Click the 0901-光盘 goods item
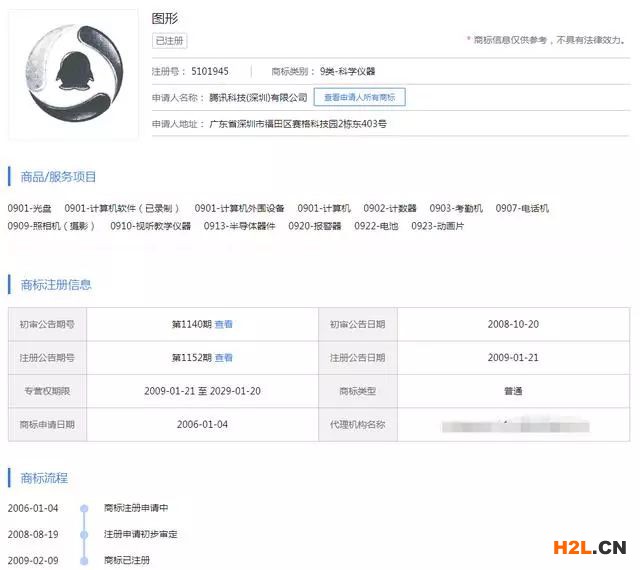This screenshot has height=570, width=640. 30,209
